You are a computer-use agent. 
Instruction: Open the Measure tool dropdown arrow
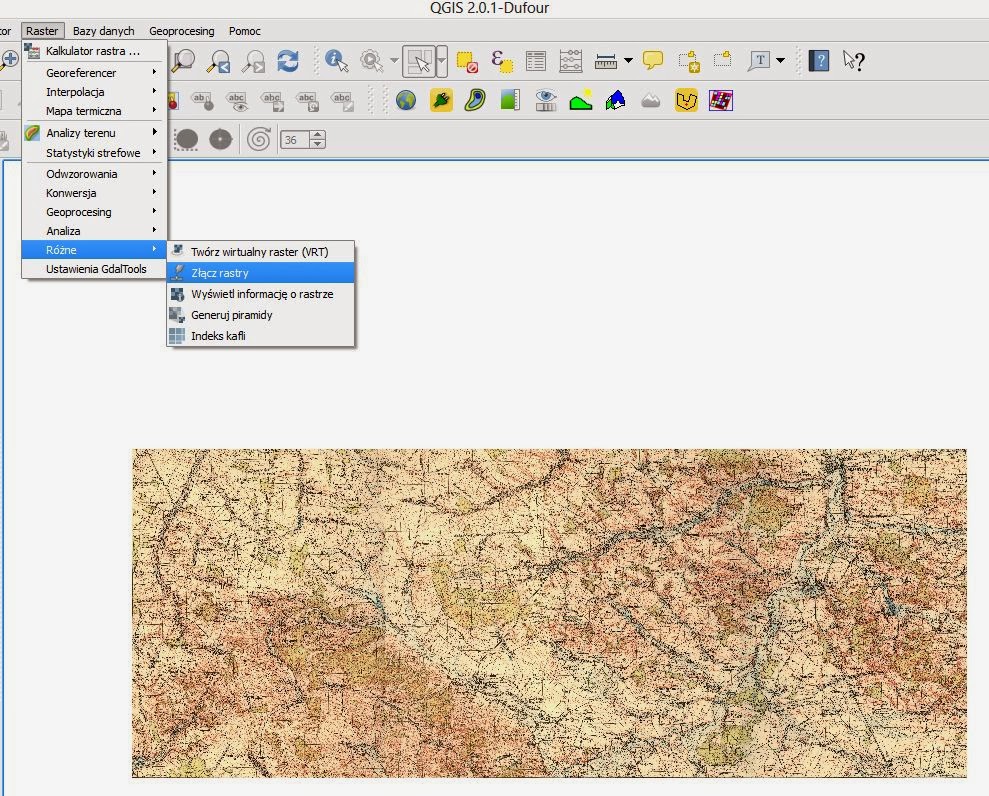click(628, 61)
